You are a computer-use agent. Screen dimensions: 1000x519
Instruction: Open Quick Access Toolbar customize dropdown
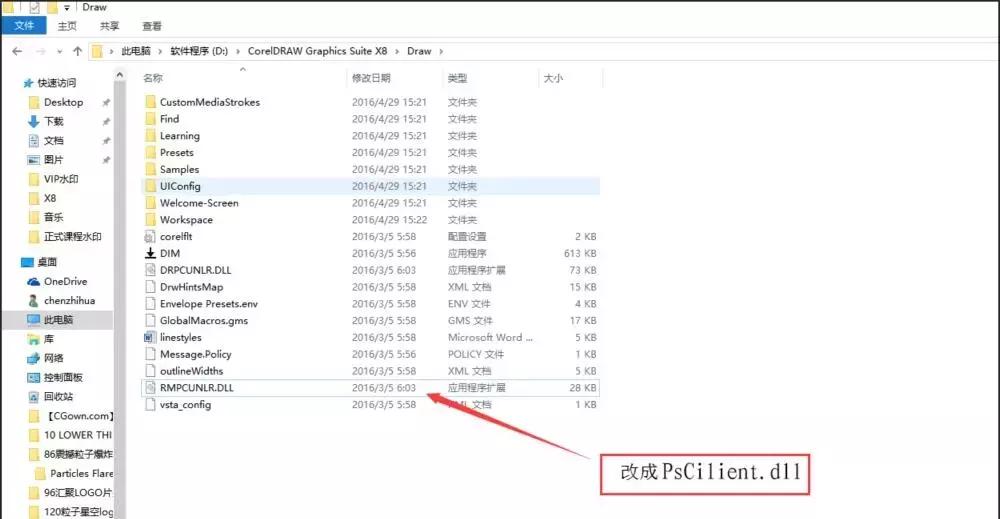click(66, 8)
